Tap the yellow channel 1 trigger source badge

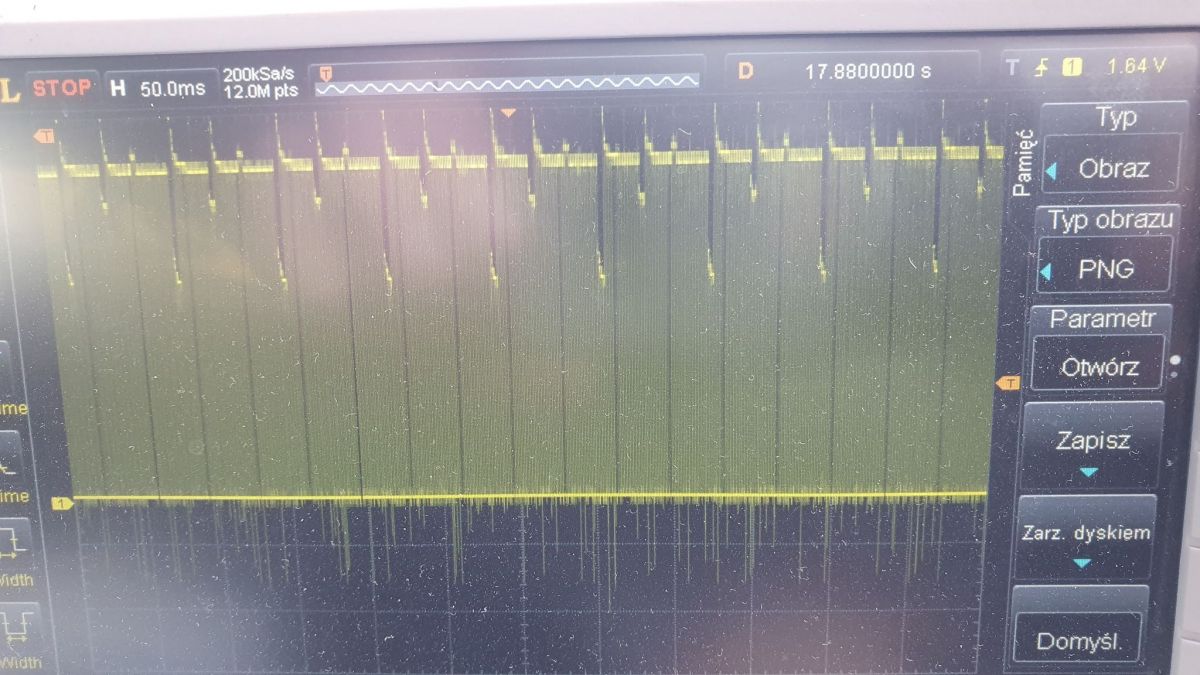coord(1072,68)
